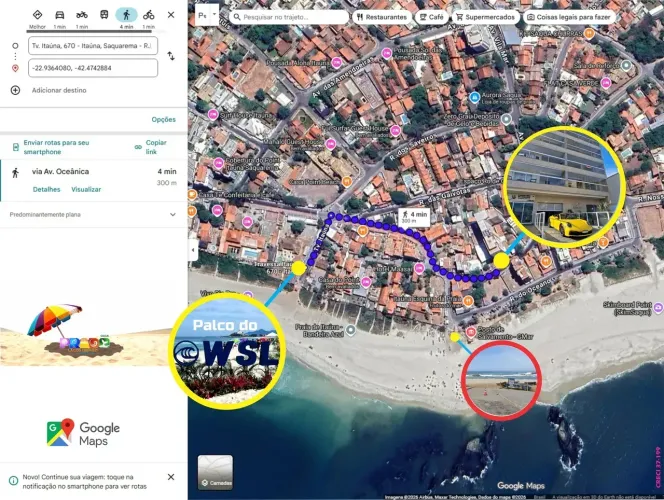This screenshot has width=664, height=500.
Task: Click the Casa Point Beach restaurant marker
Action: pyautogui.click(x=347, y=182)
